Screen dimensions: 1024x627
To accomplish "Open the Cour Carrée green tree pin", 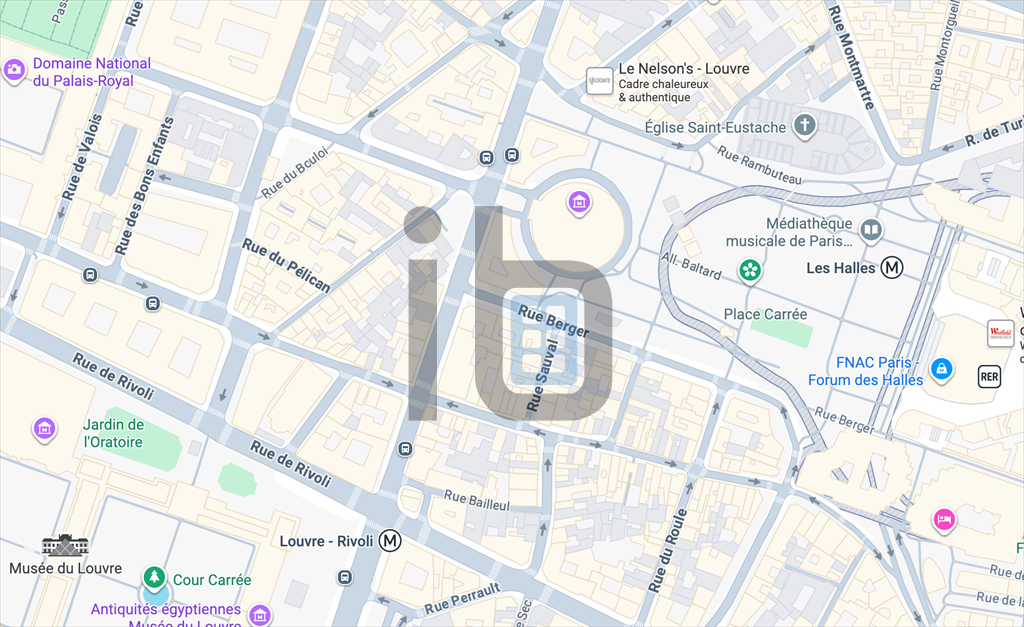I will [x=154, y=577].
